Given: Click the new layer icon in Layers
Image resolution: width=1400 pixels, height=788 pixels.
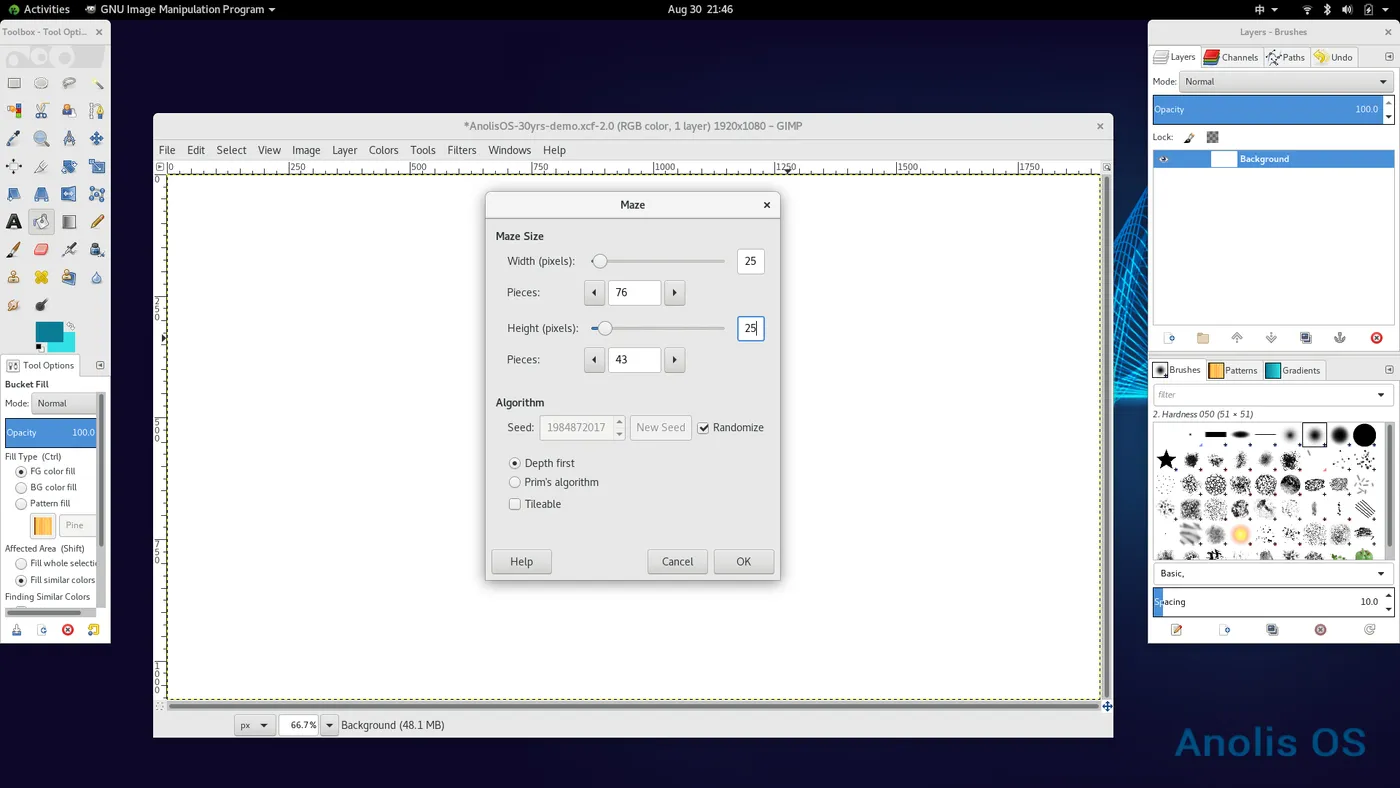Looking at the screenshot, I should pyautogui.click(x=1170, y=338).
